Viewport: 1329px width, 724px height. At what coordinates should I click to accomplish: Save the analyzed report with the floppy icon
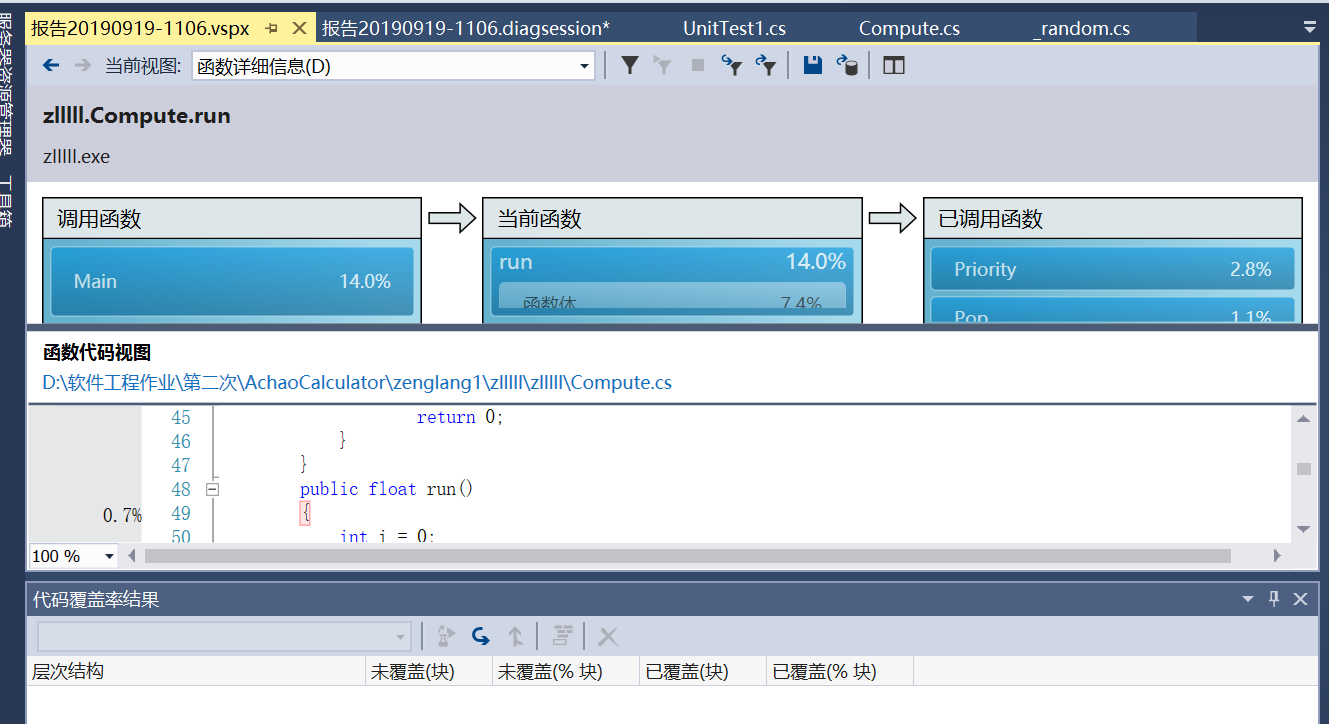click(x=813, y=66)
